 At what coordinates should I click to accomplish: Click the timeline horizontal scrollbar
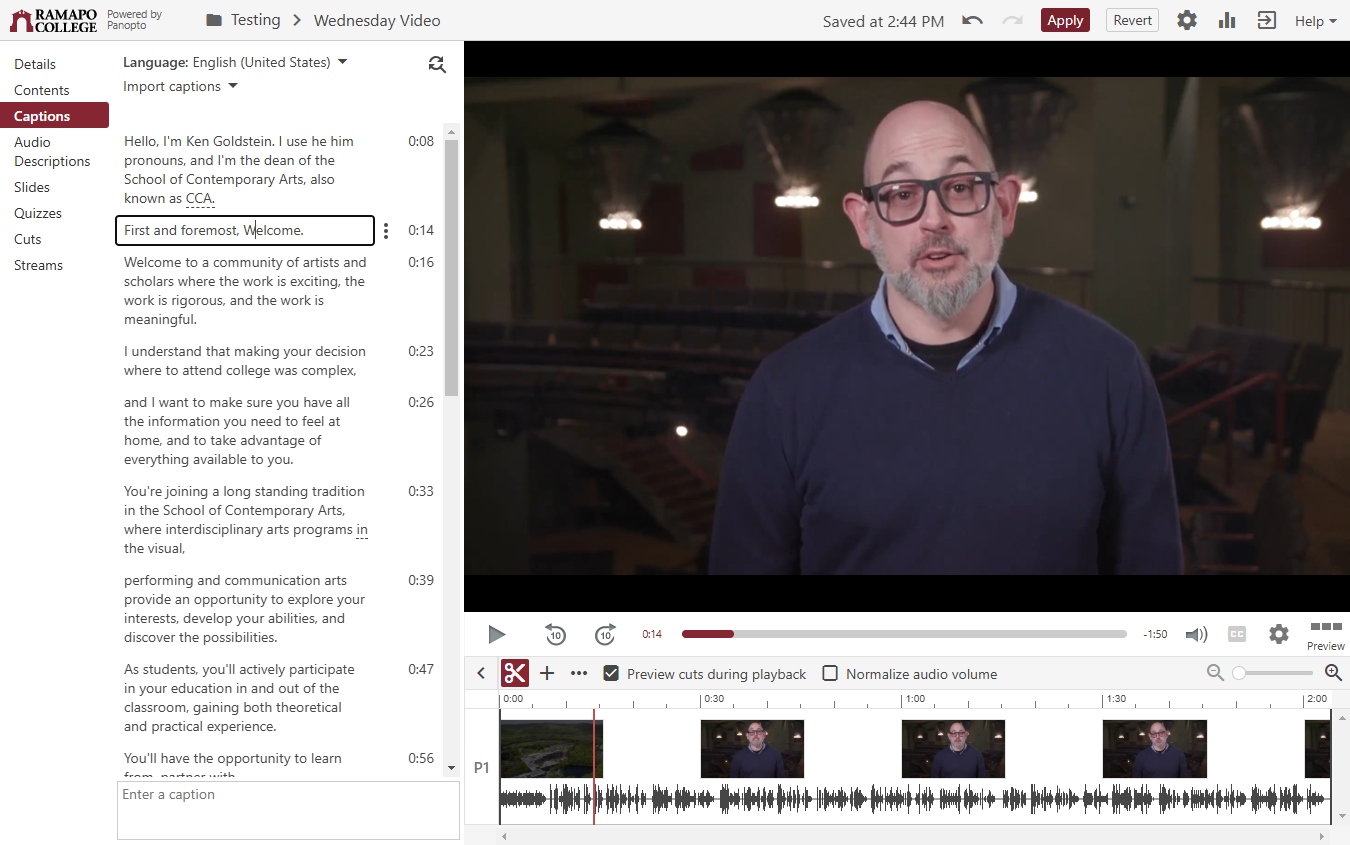tap(915, 836)
